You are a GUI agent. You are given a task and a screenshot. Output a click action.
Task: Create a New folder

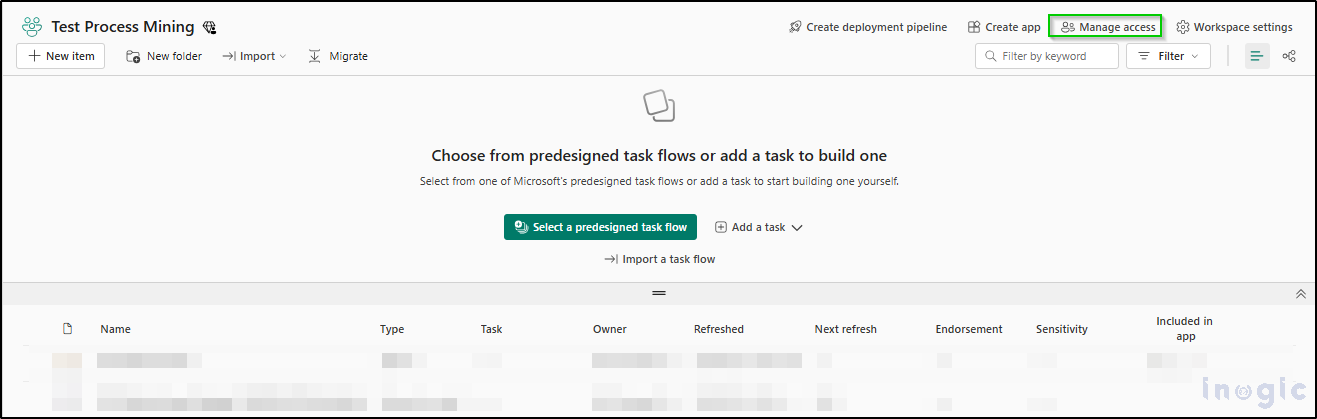click(164, 56)
